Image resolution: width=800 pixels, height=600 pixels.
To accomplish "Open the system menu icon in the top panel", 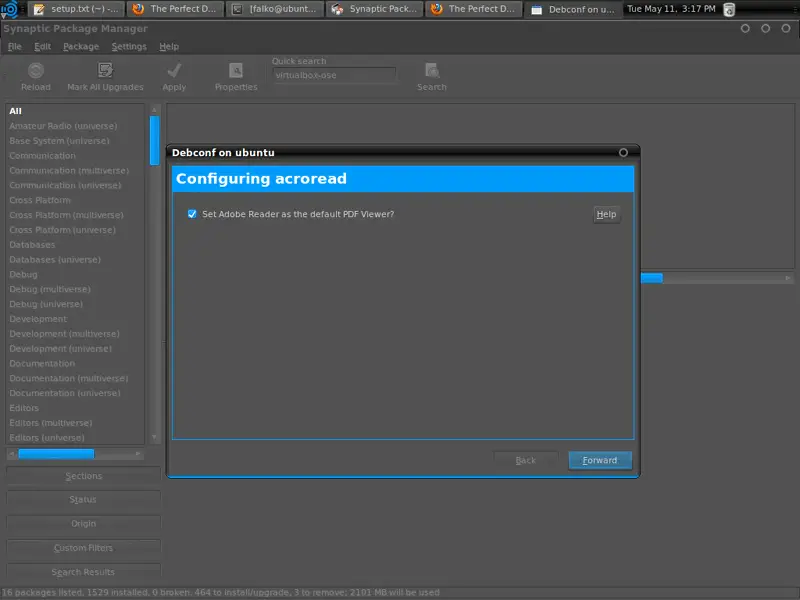I will click(9, 9).
